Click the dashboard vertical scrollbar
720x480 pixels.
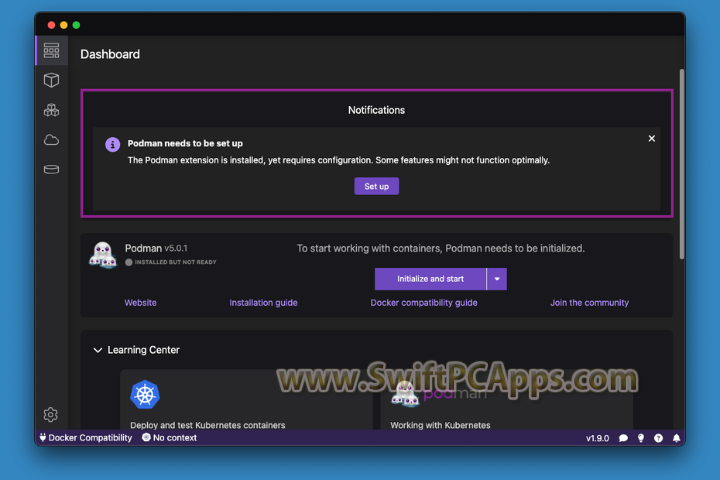[x=682, y=164]
